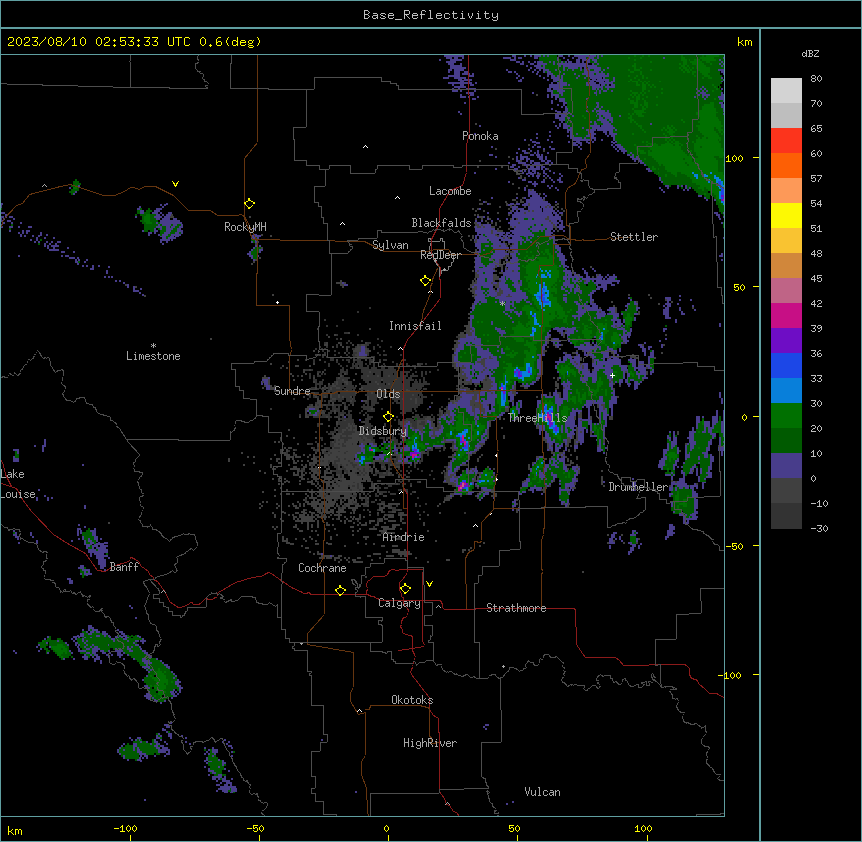Viewport: 862px width, 842px height.
Task: Click the 50 tick on bottom horizontal axis
Action: click(514, 828)
